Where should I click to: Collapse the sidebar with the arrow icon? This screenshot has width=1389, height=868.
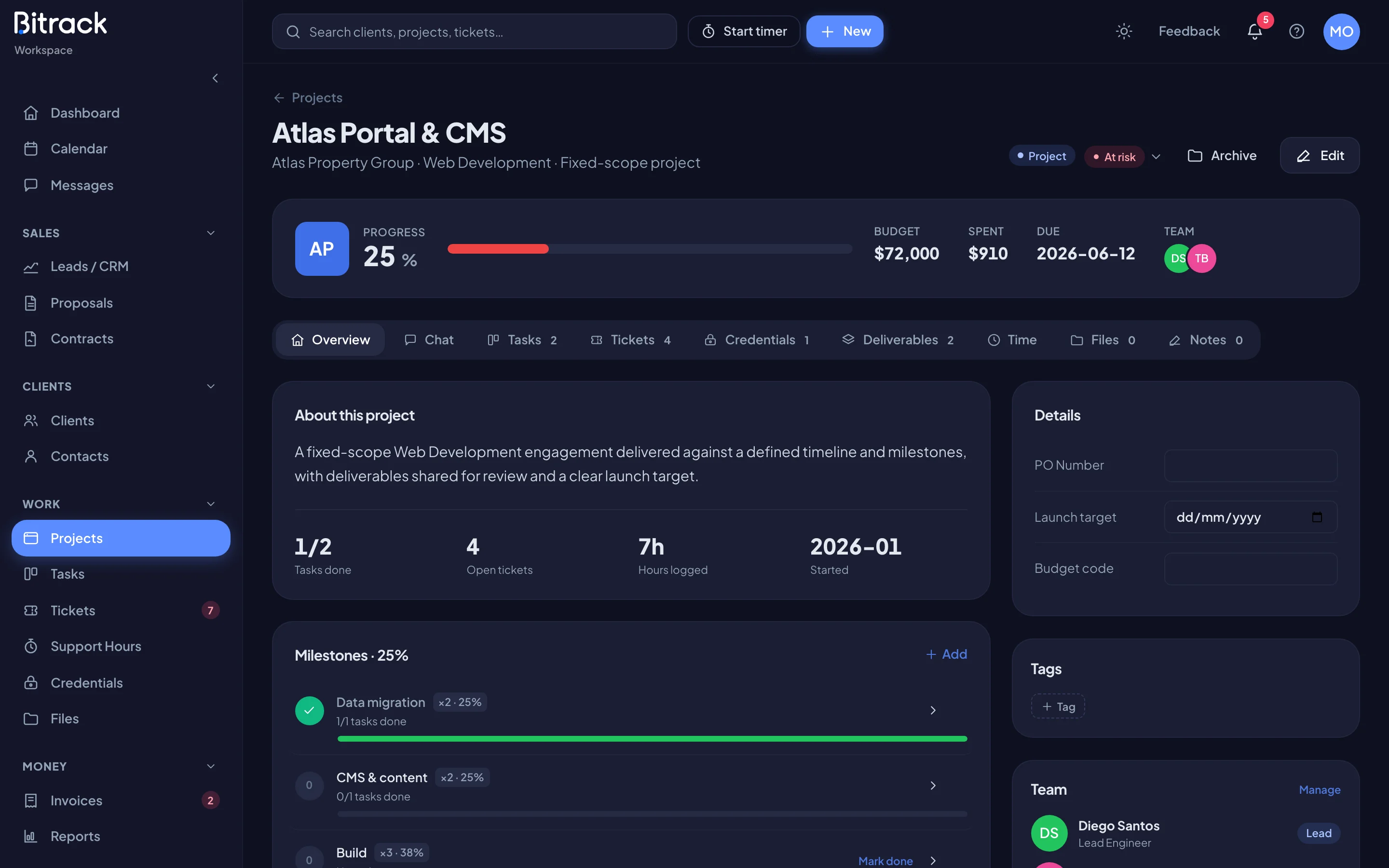215,78
